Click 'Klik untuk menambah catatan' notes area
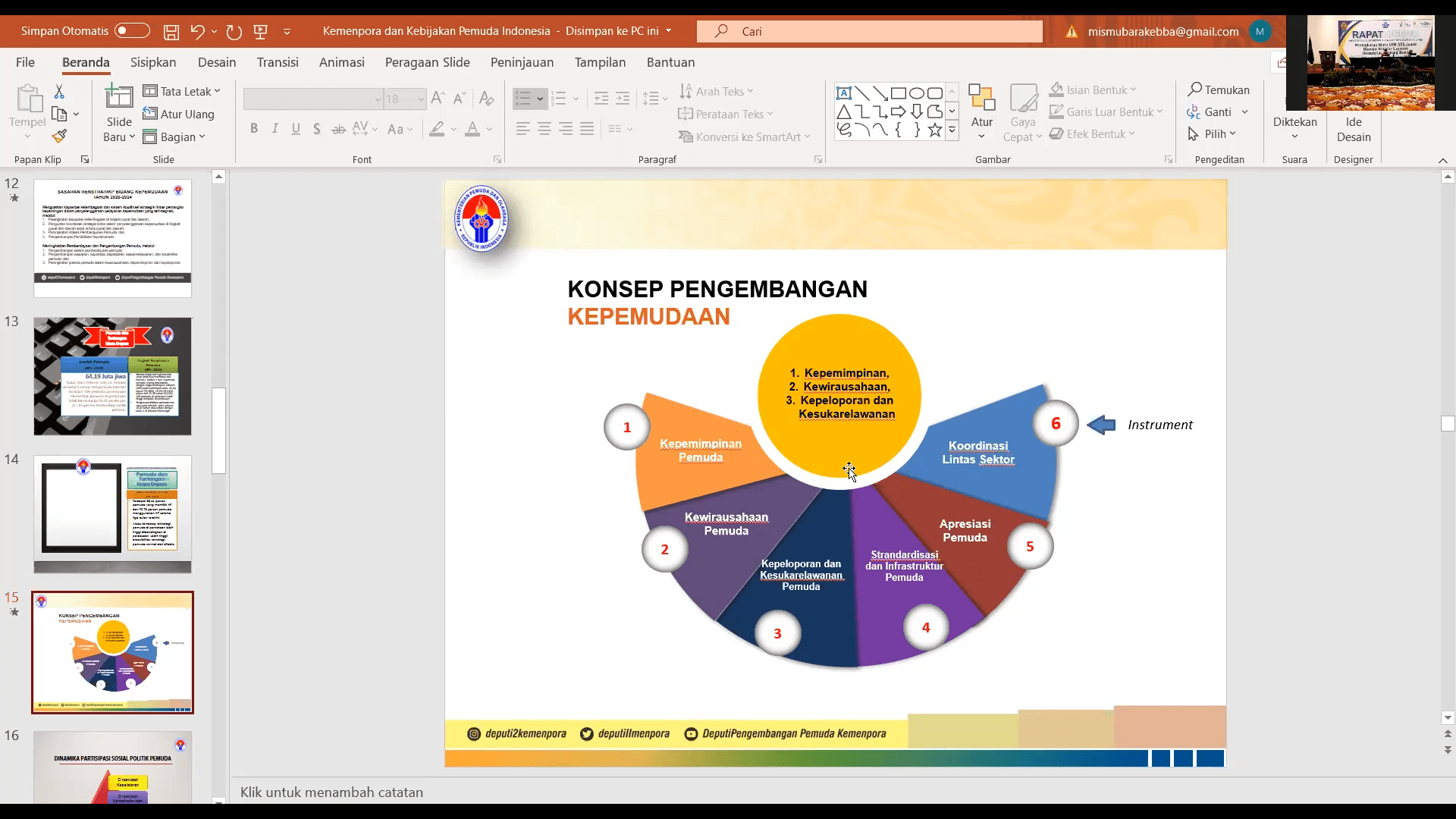The width and height of the screenshot is (1456, 819). tap(331, 792)
